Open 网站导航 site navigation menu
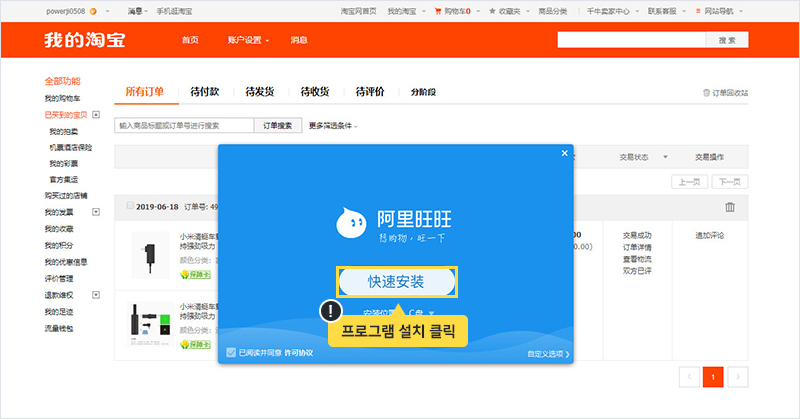This screenshot has width=800, height=419. (719, 11)
